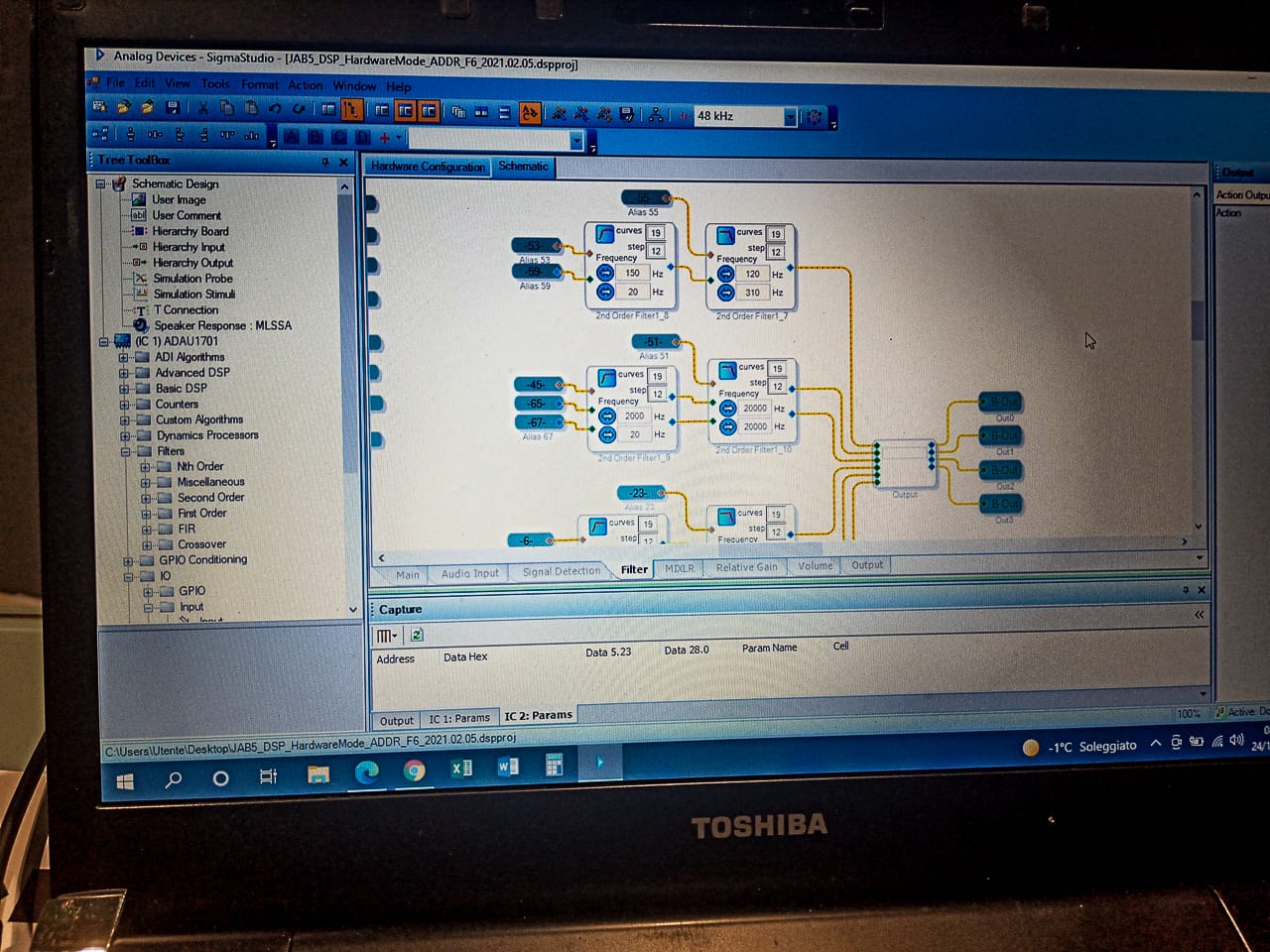Click the Paste toolbar icon

251,108
